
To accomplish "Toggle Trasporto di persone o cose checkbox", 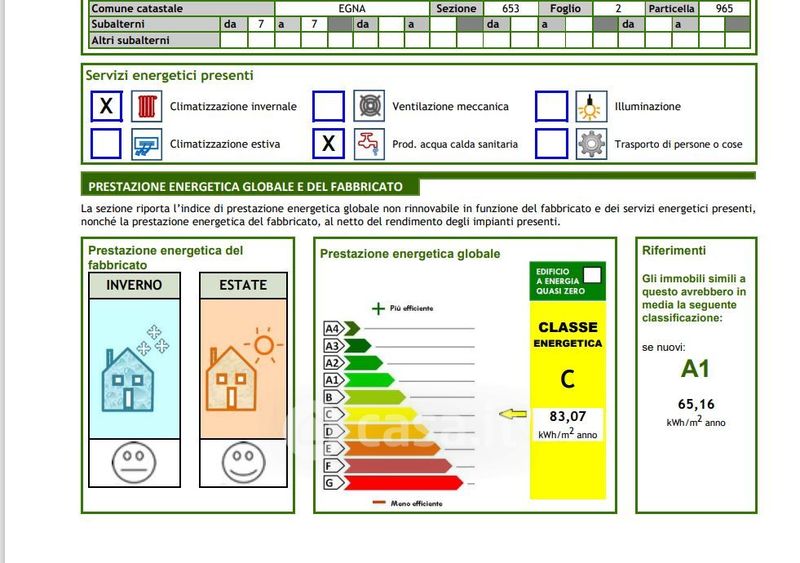I will point(552,144).
